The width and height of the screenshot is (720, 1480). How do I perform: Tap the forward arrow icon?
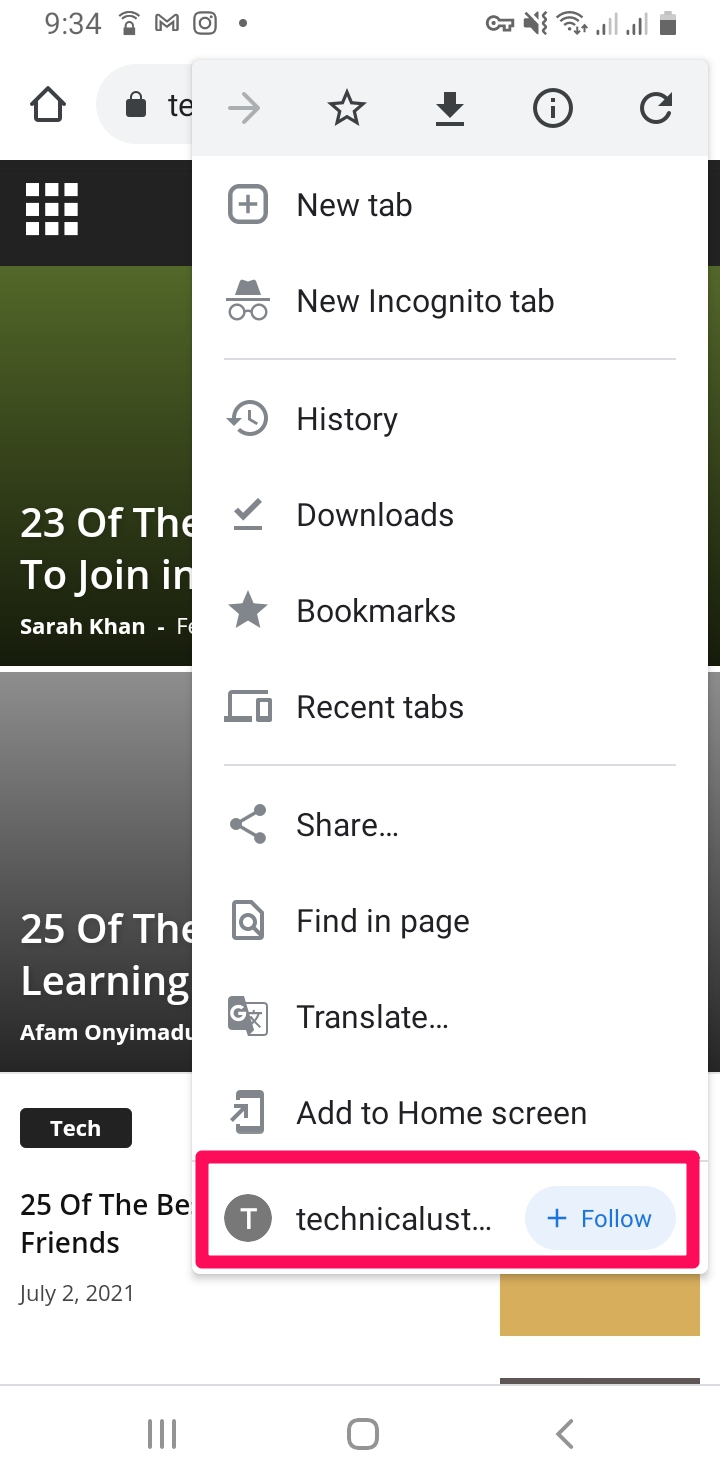(x=244, y=108)
